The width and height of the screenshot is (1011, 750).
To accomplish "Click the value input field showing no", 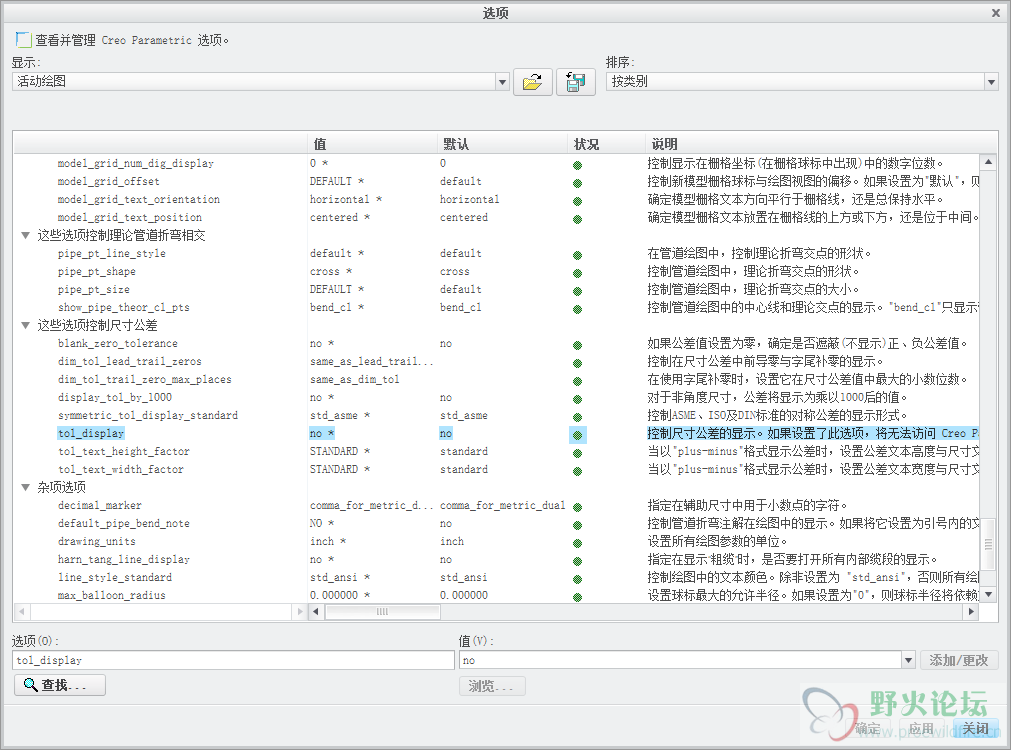I will [680, 660].
